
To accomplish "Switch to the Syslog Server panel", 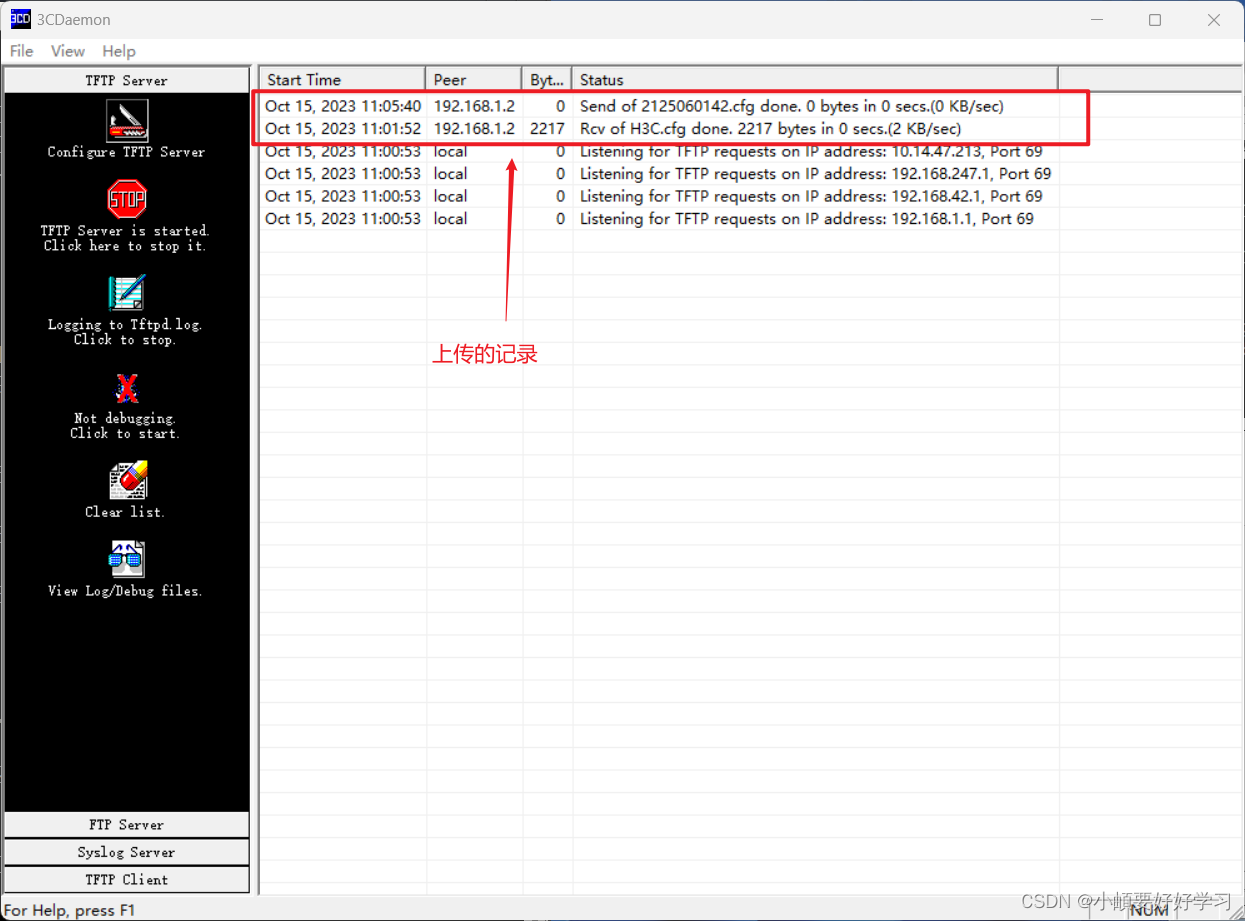I will 127,852.
